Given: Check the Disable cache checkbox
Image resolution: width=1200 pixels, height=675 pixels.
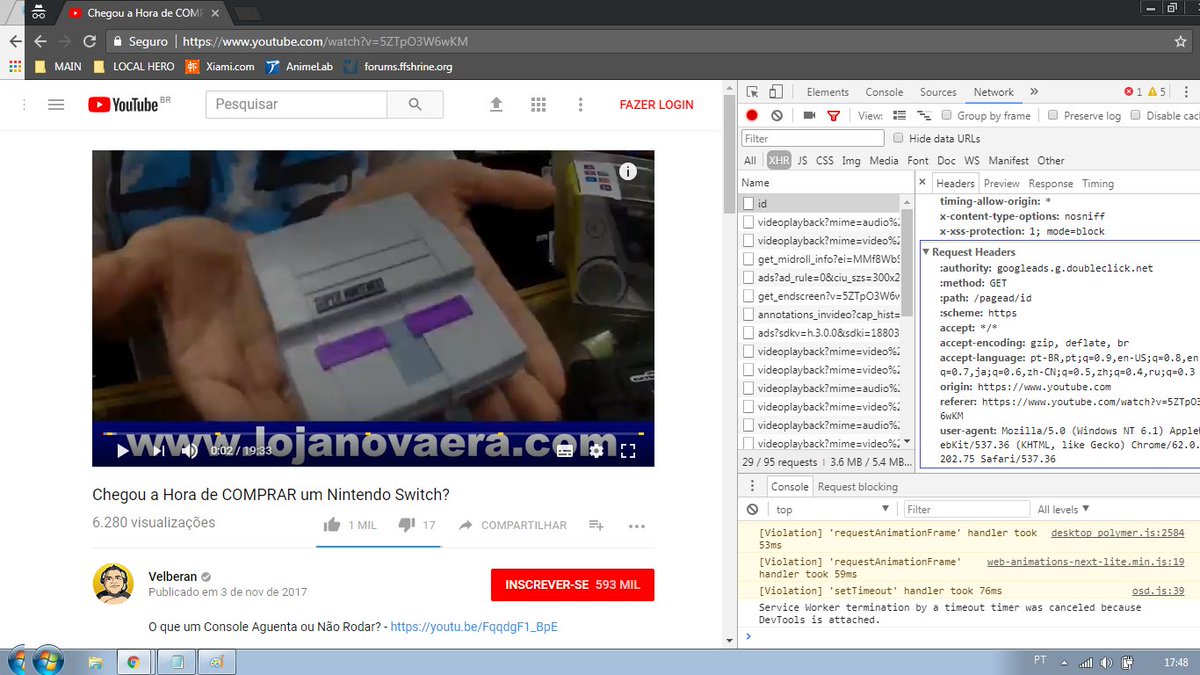Looking at the screenshot, I should pyautogui.click(x=1137, y=116).
